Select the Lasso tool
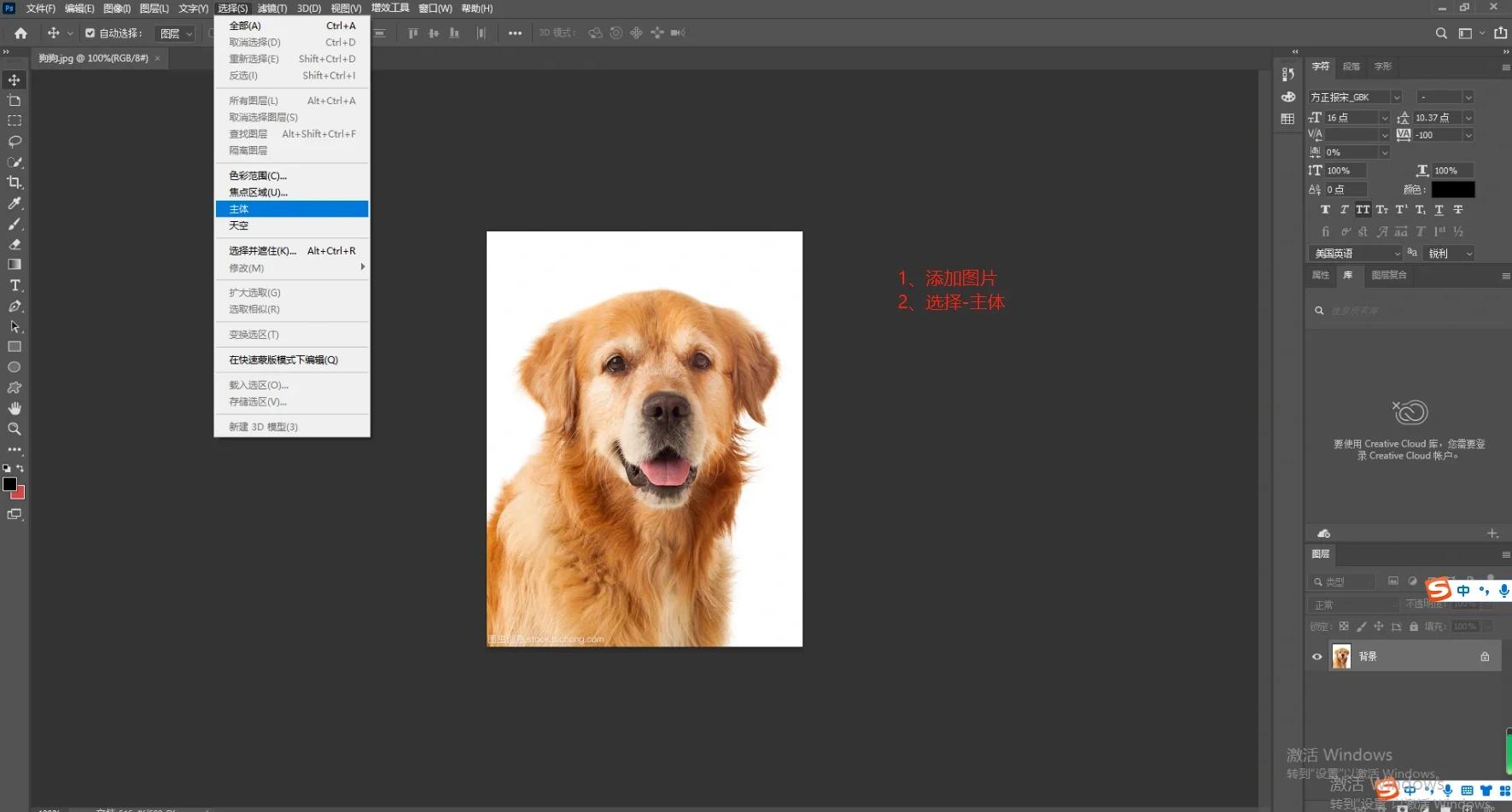Screen dimensions: 1512x812 point(15,142)
